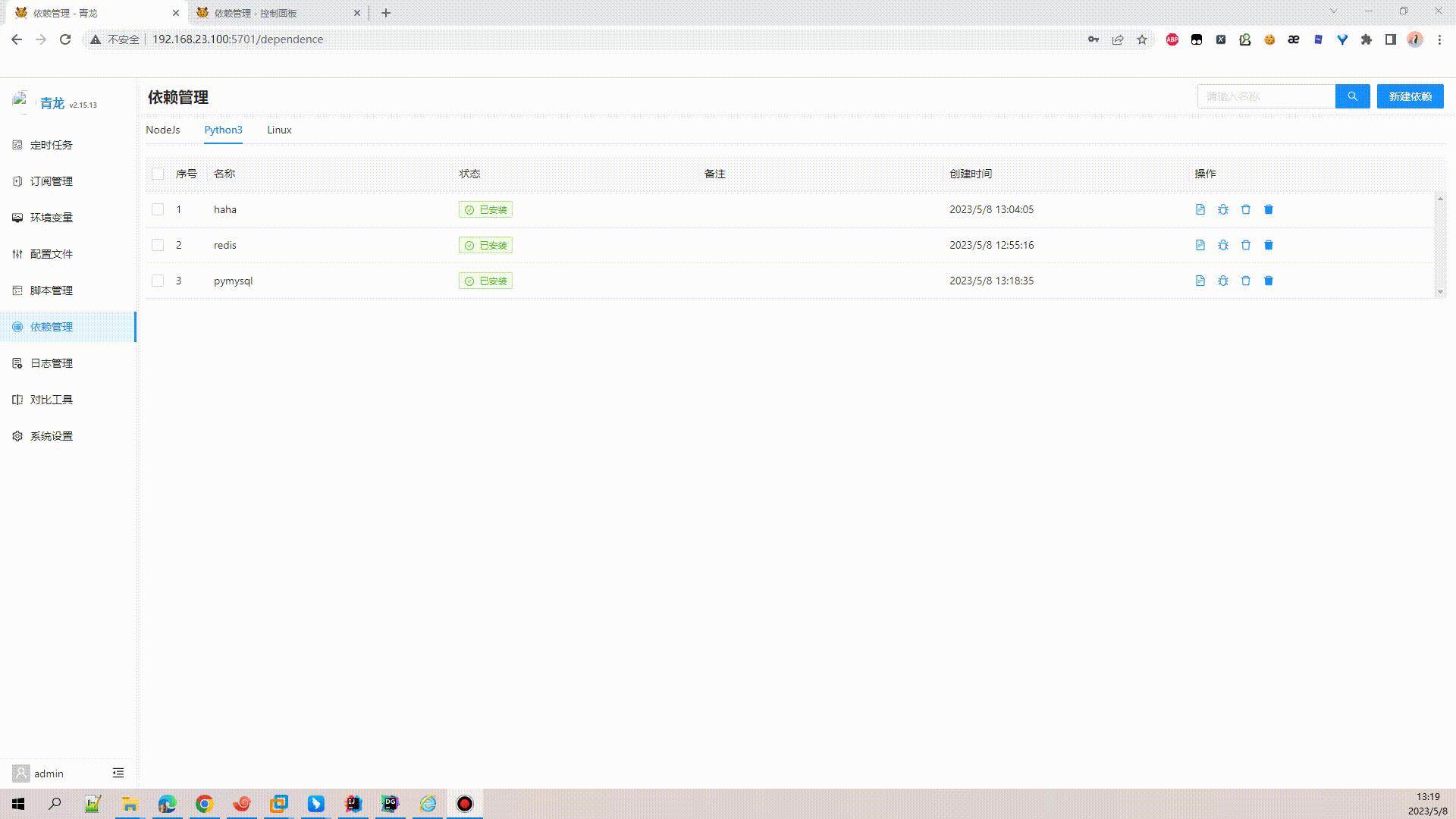
Task: Check the box for the redis row
Action: tap(158, 245)
